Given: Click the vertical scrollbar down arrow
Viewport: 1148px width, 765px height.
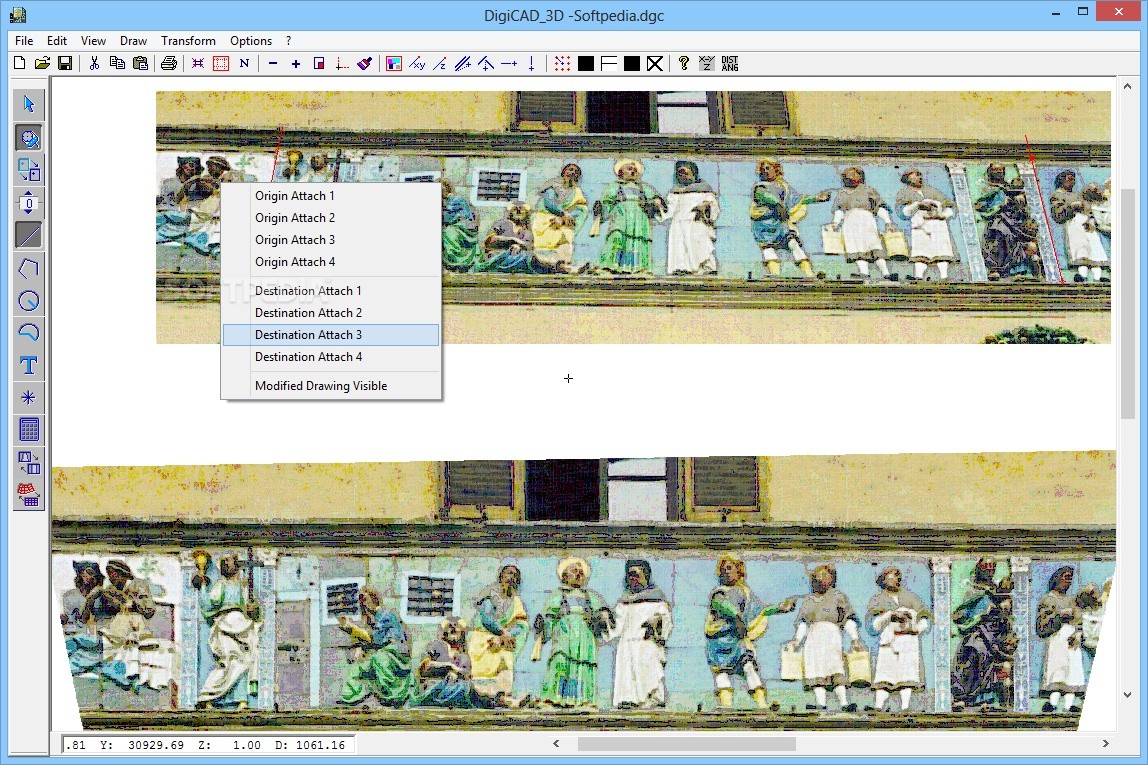Looking at the screenshot, I should [1128, 695].
